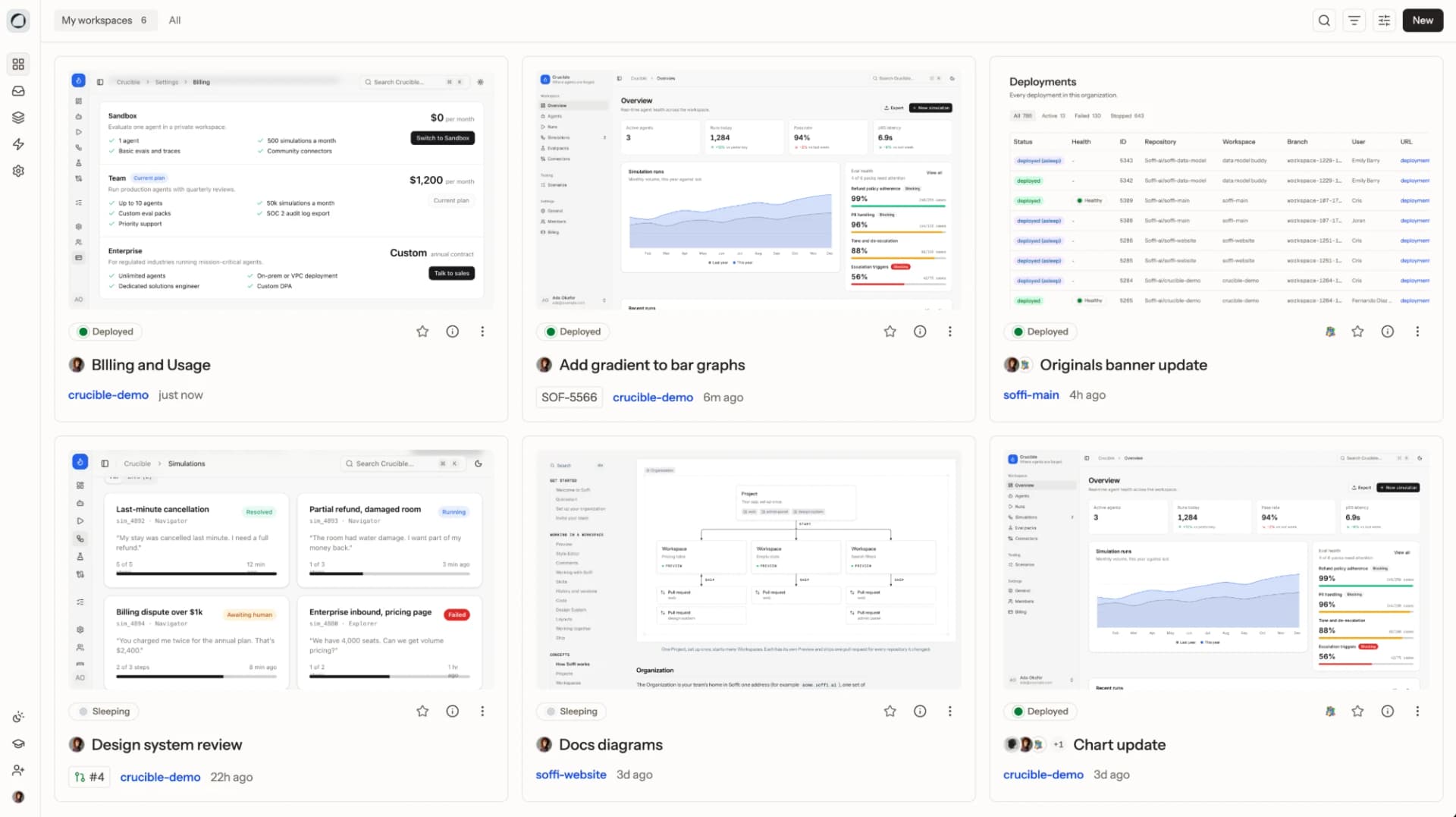Viewport: 1456px width, 817px height.
Task: Click the activity icon above the graduation cap
Action: point(18,717)
